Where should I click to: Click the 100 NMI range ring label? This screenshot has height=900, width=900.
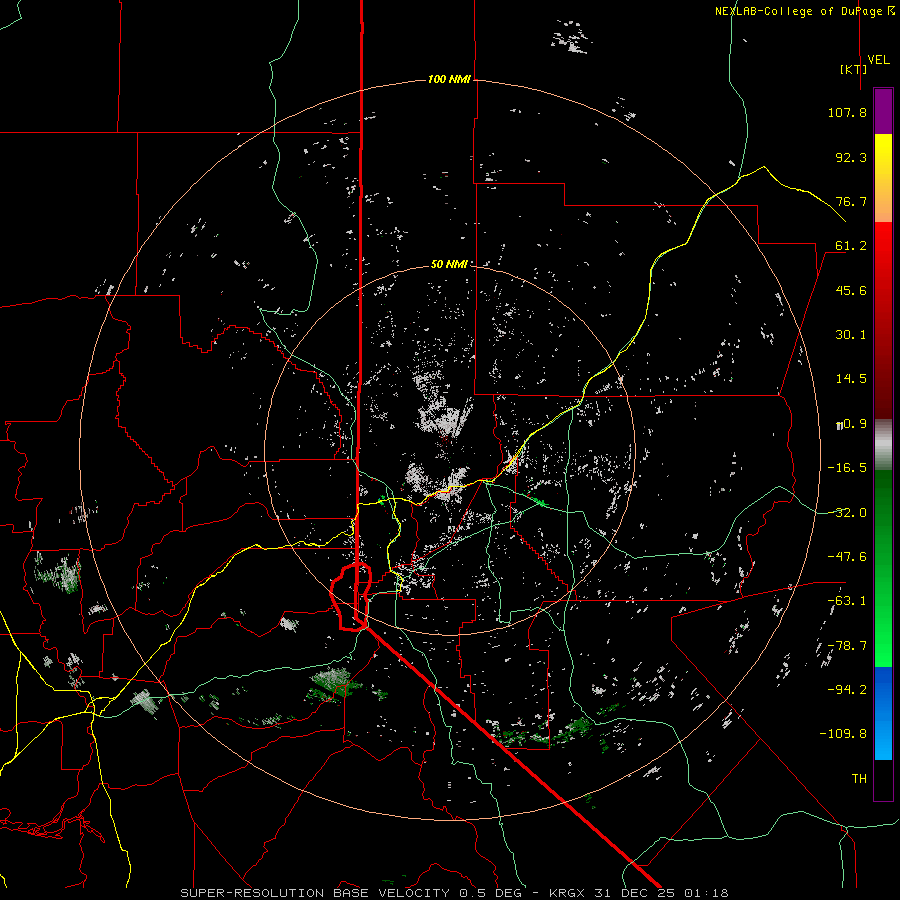coord(449,79)
